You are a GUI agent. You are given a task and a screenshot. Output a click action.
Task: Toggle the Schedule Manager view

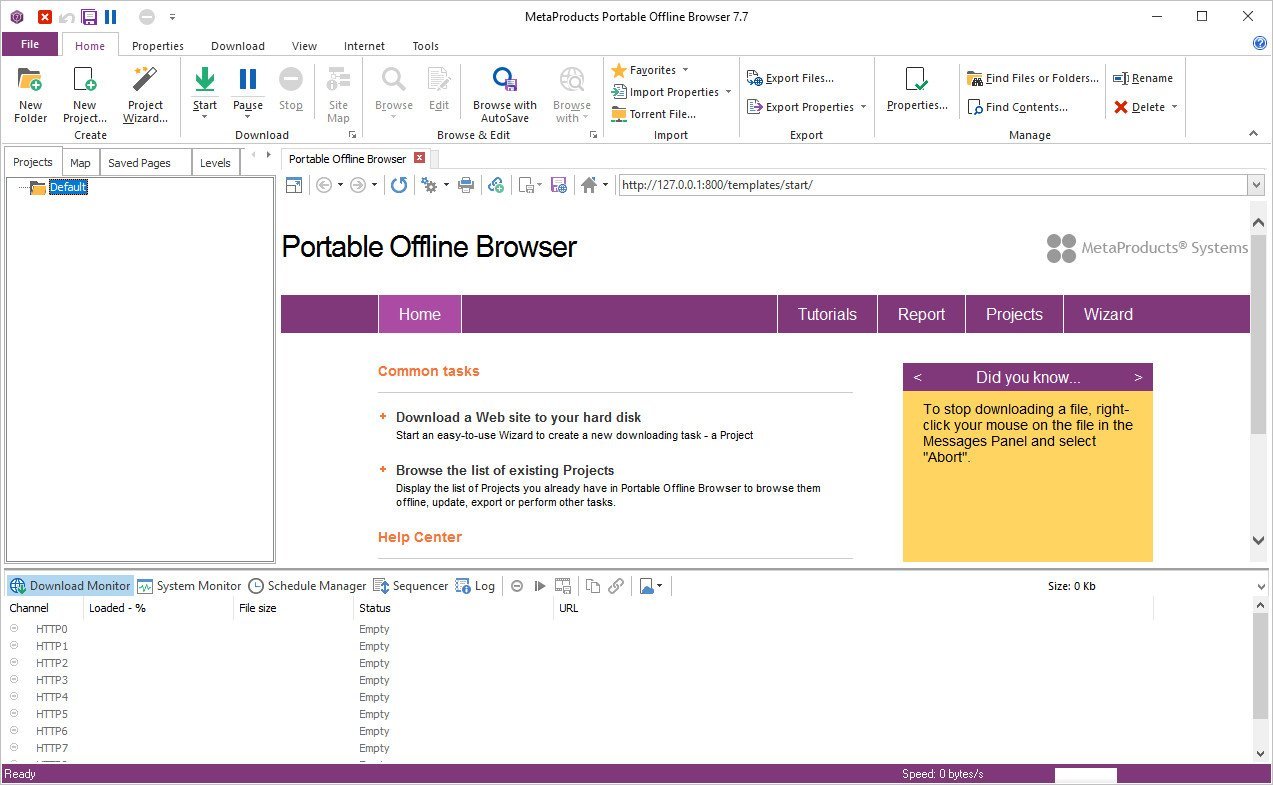point(307,586)
